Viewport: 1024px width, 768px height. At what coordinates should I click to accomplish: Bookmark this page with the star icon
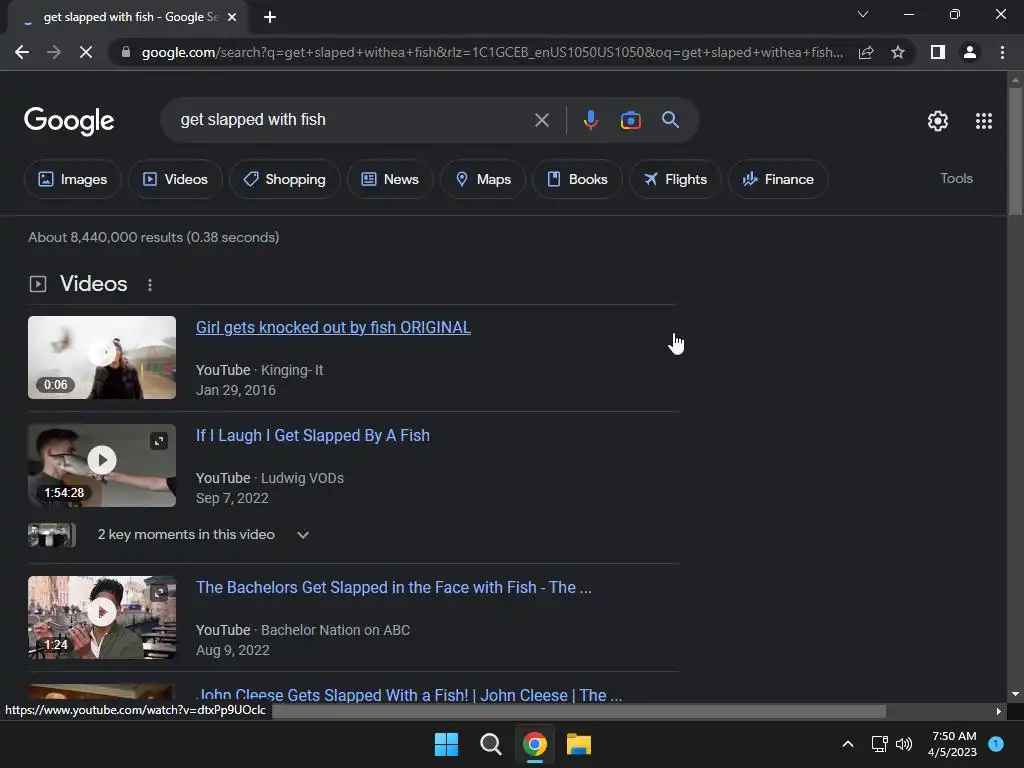click(x=898, y=52)
